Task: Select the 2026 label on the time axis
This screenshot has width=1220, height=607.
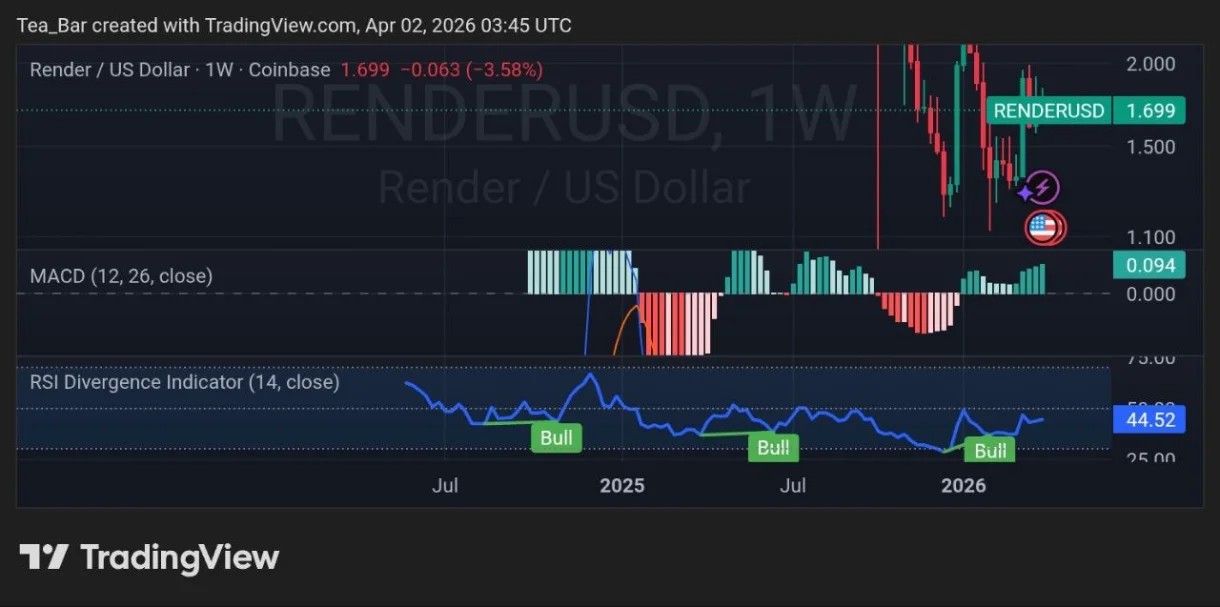Action: point(963,486)
